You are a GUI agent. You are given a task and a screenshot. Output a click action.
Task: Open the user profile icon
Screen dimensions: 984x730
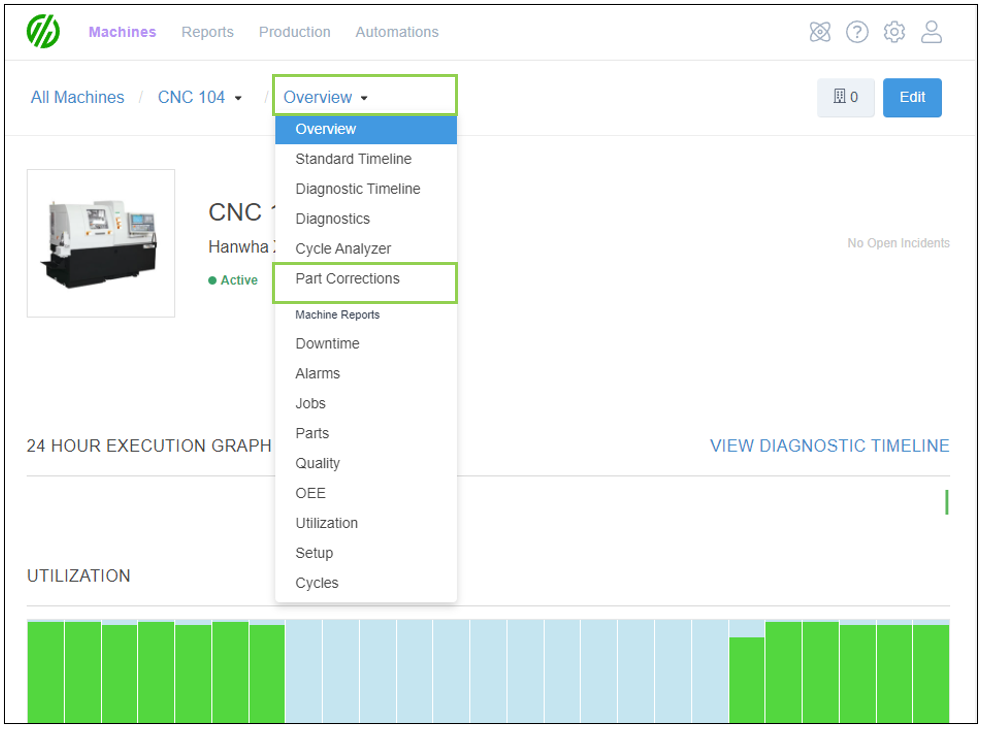[931, 31]
